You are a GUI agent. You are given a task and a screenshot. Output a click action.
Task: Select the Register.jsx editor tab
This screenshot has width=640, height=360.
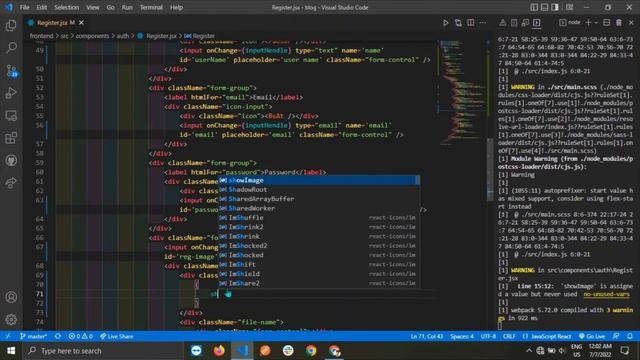[55, 23]
